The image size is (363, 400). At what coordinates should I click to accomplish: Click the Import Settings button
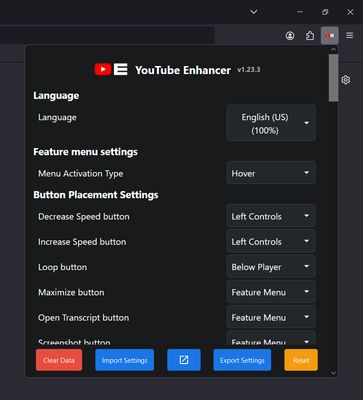tap(125, 360)
